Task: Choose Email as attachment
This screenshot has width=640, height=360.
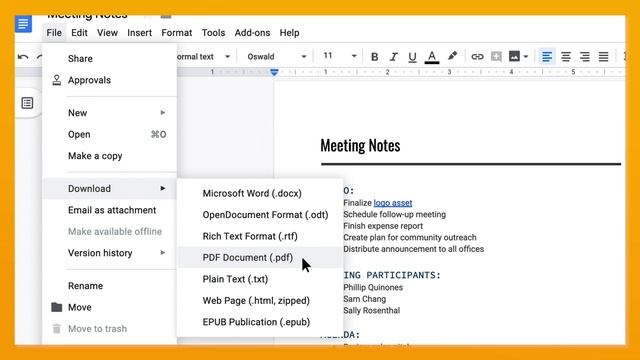Action: 109,210
